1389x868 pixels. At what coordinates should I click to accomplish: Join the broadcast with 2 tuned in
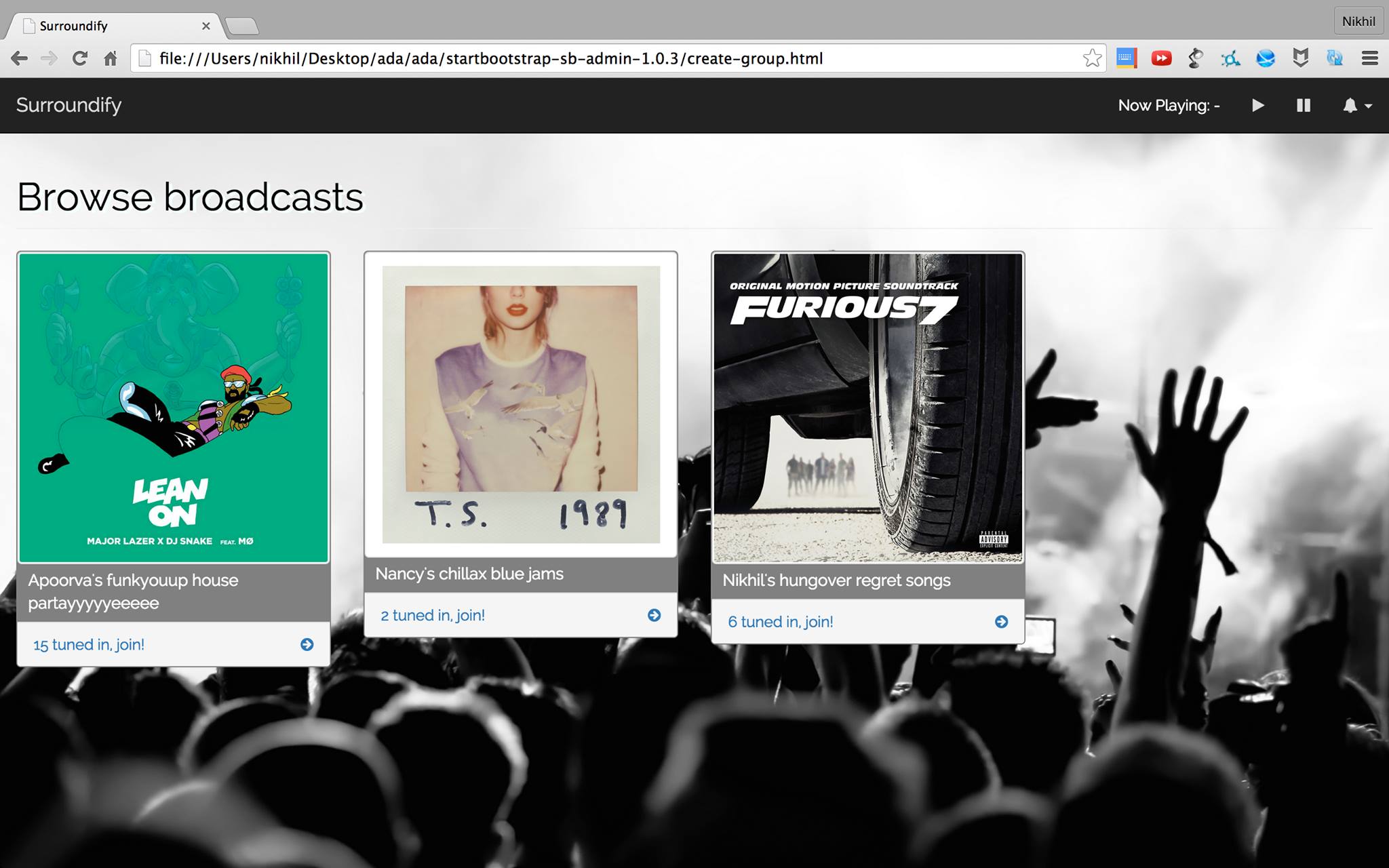tap(433, 615)
